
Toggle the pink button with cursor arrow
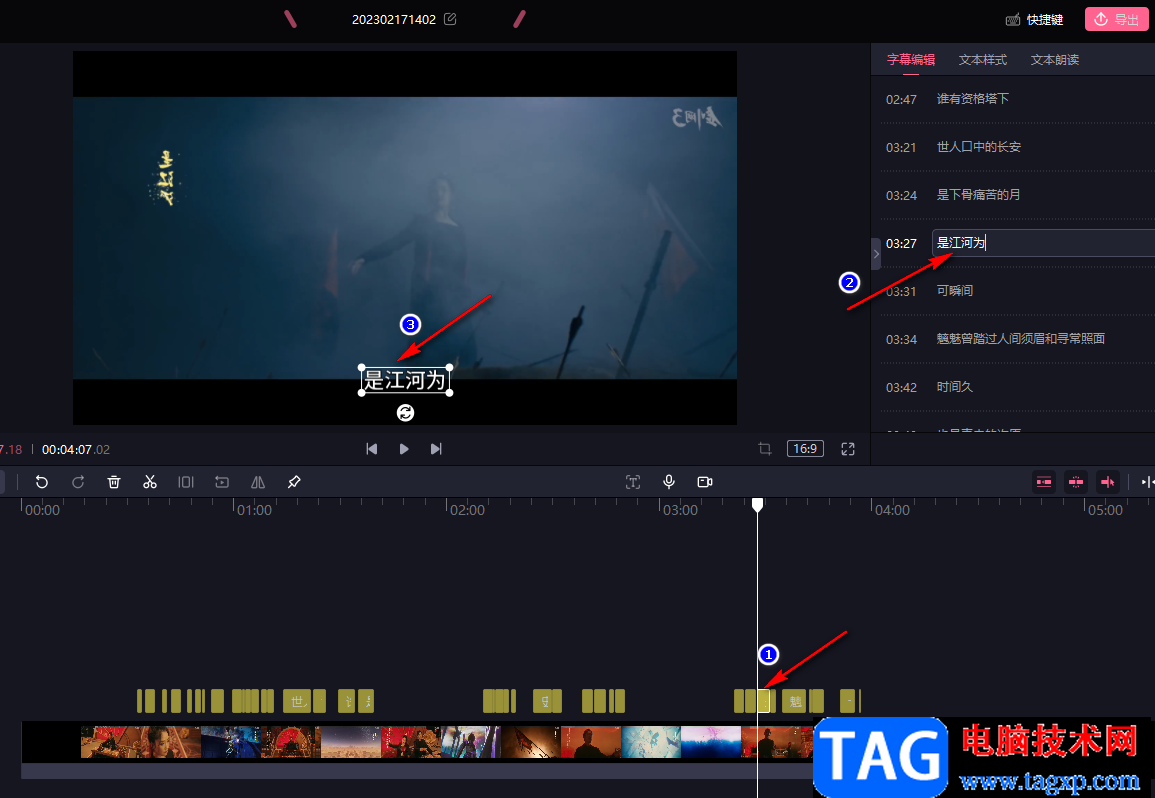point(1108,482)
